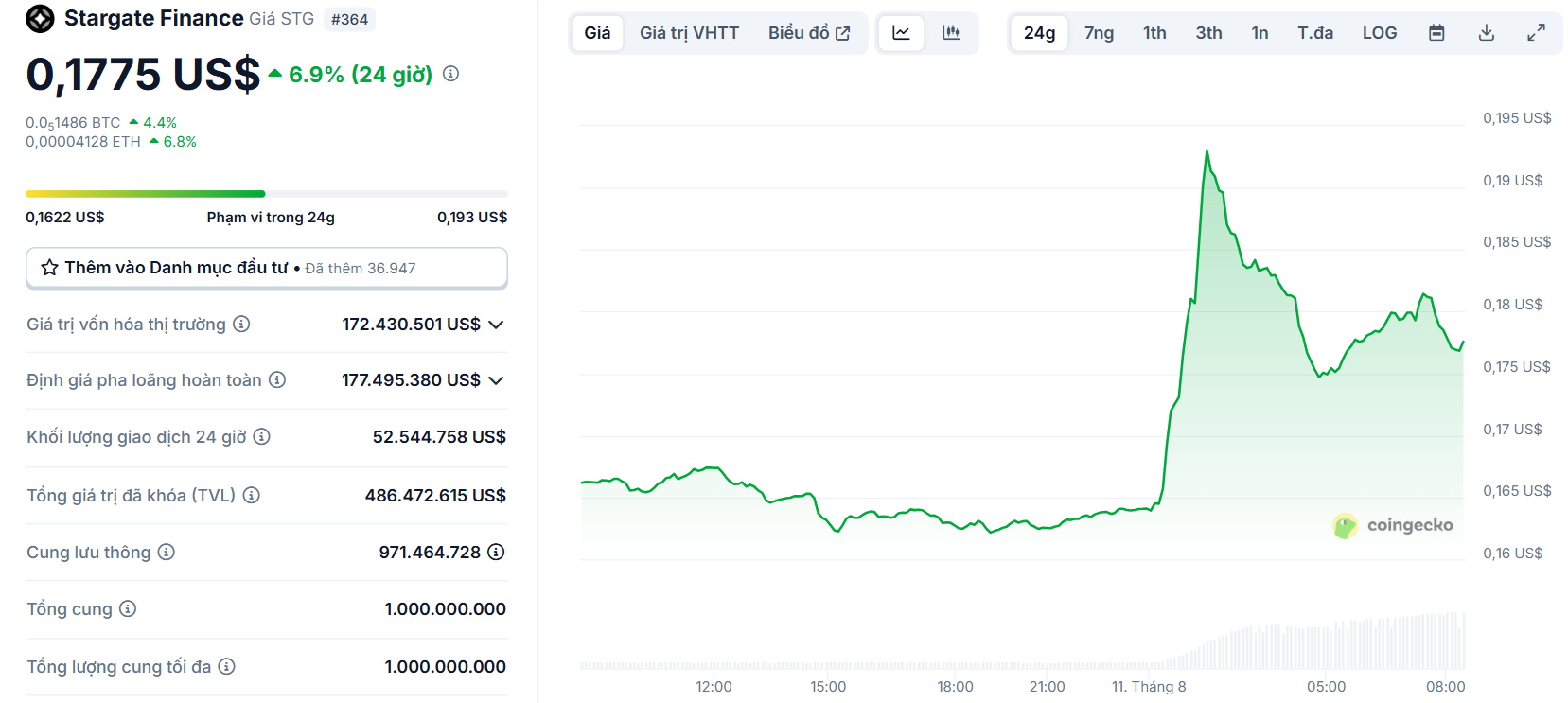Click the #364 rank badge
Screen dimensions: 1568x703
coord(349,19)
